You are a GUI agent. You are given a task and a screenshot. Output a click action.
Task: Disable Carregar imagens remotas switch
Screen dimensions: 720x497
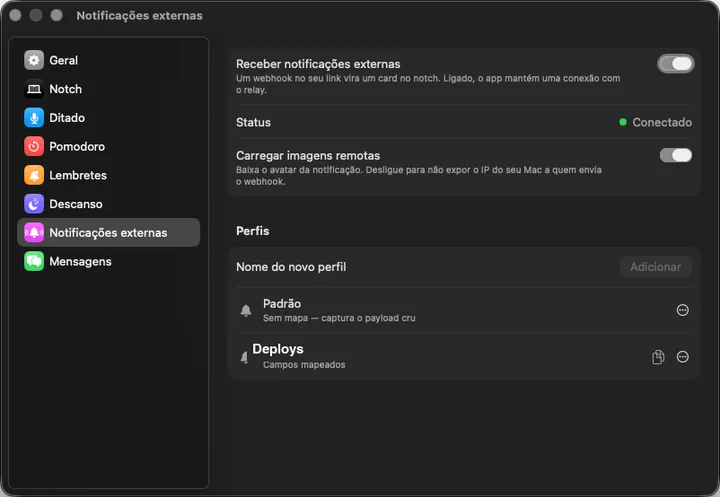pyautogui.click(x=676, y=155)
